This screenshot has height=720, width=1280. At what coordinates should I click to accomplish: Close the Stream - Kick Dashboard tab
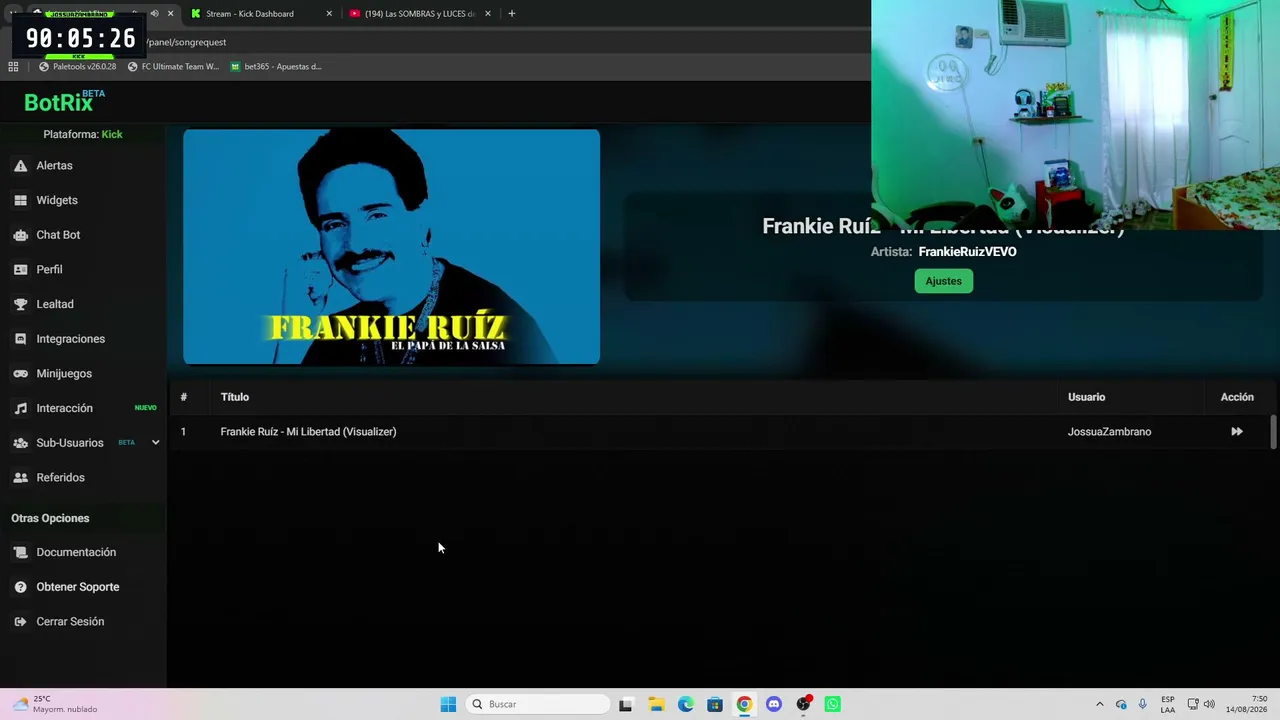(329, 14)
